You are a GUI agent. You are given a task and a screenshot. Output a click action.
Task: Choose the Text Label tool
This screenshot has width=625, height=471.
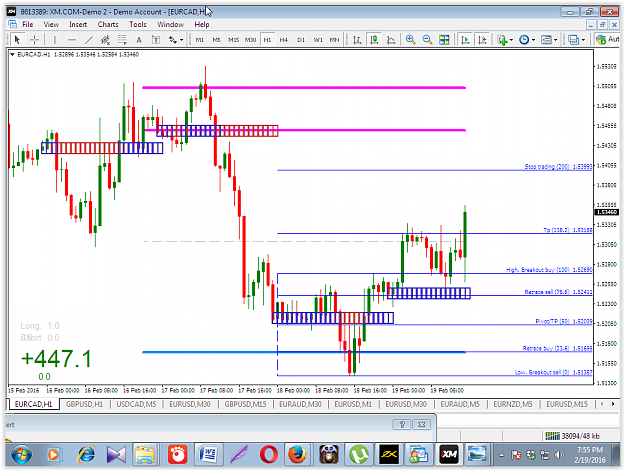(156, 39)
